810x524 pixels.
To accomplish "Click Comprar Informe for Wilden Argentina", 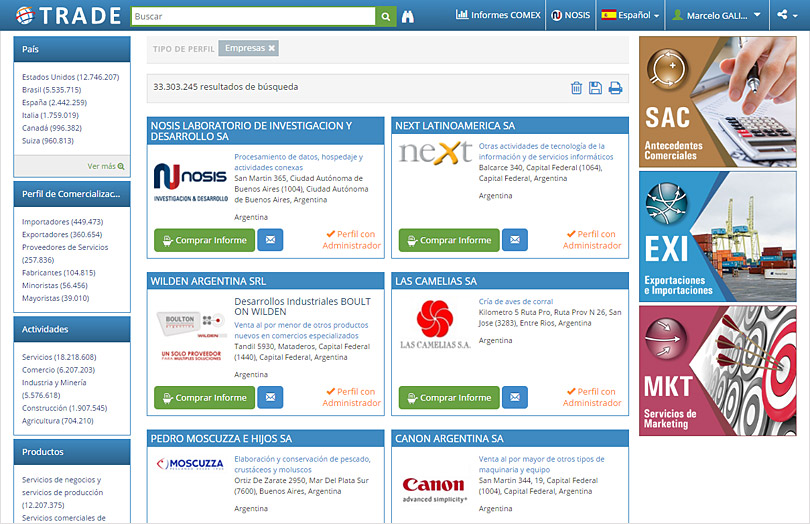I will [x=205, y=397].
